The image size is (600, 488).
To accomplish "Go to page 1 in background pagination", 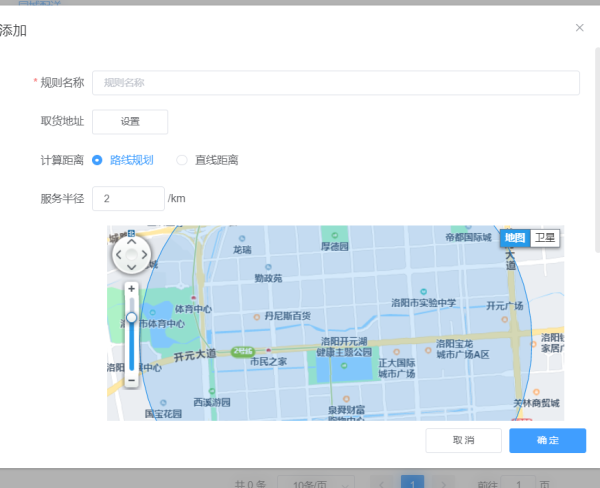I will [x=412, y=483].
